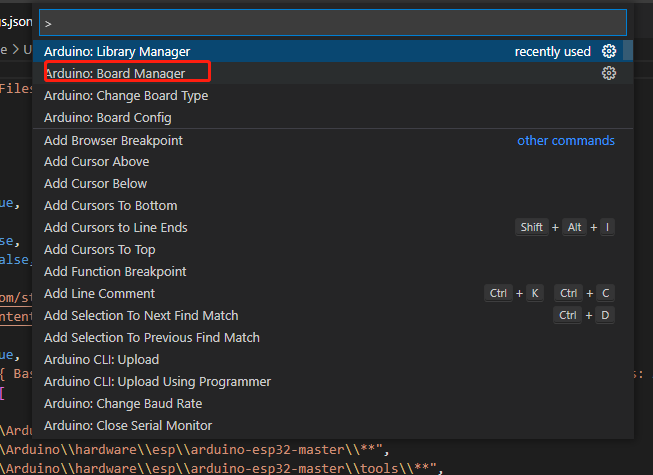Choose Add Selection To Next Find Match
653x475 pixels.
click(141, 316)
